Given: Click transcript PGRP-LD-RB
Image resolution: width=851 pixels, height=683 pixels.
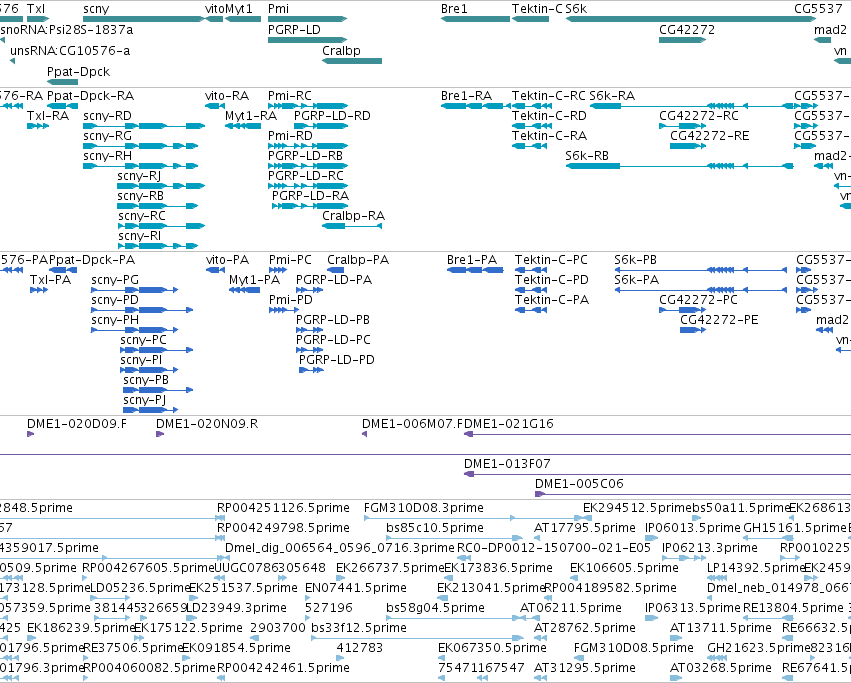Looking at the screenshot, I should pyautogui.click(x=308, y=166).
